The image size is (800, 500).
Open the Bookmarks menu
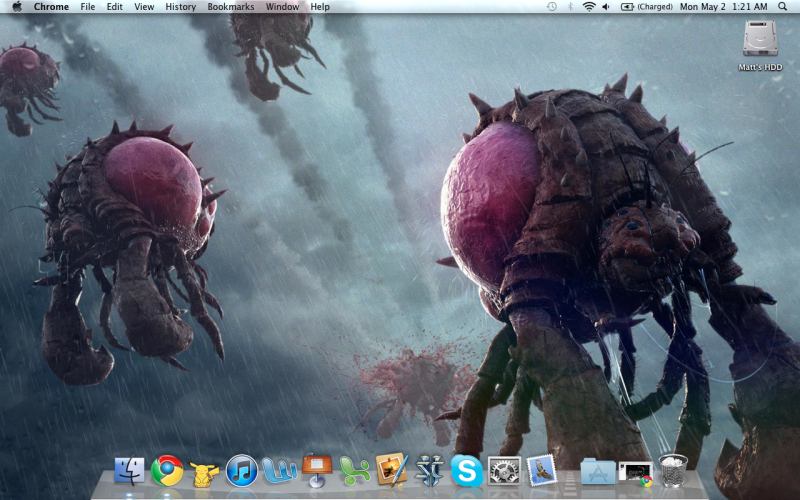tap(231, 7)
